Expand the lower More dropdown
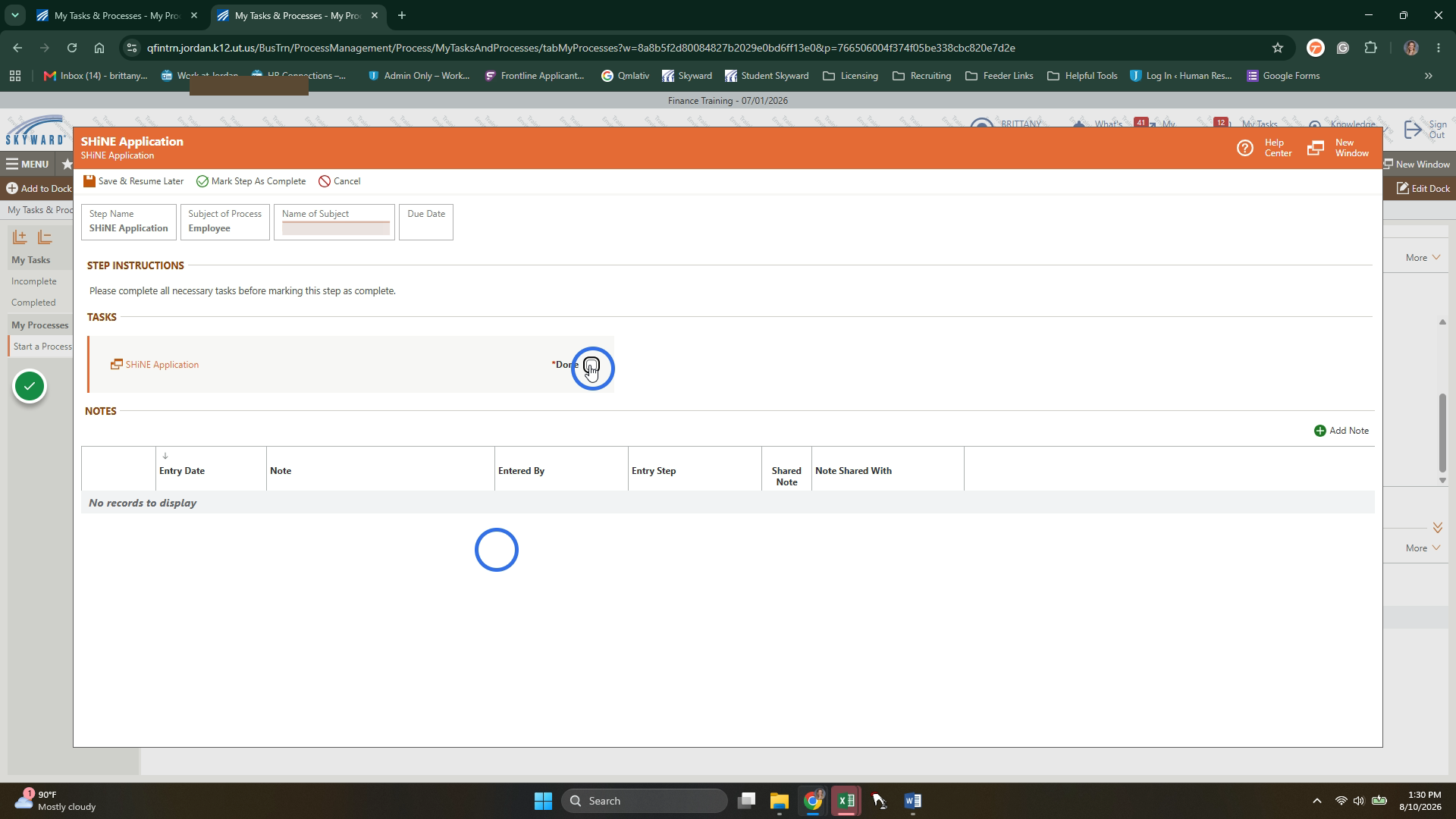The image size is (1456, 819). (x=1422, y=548)
